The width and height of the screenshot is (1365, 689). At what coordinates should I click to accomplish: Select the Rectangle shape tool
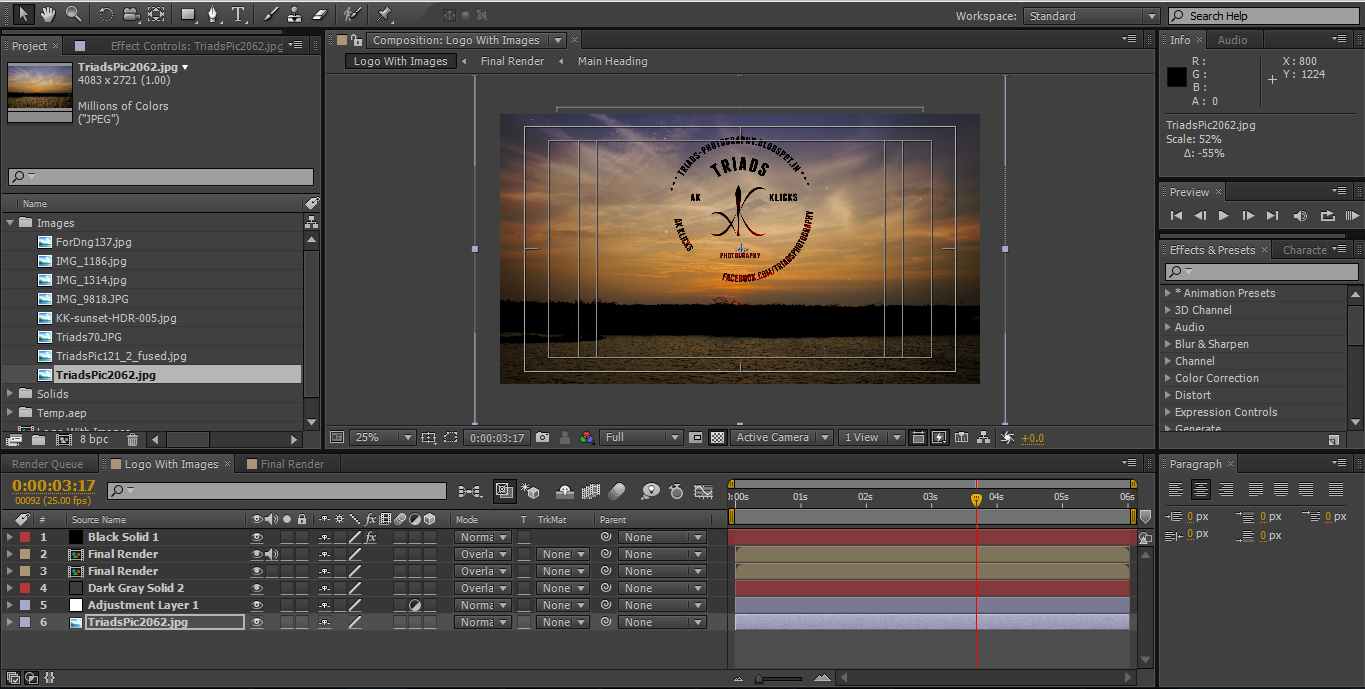pyautogui.click(x=188, y=14)
